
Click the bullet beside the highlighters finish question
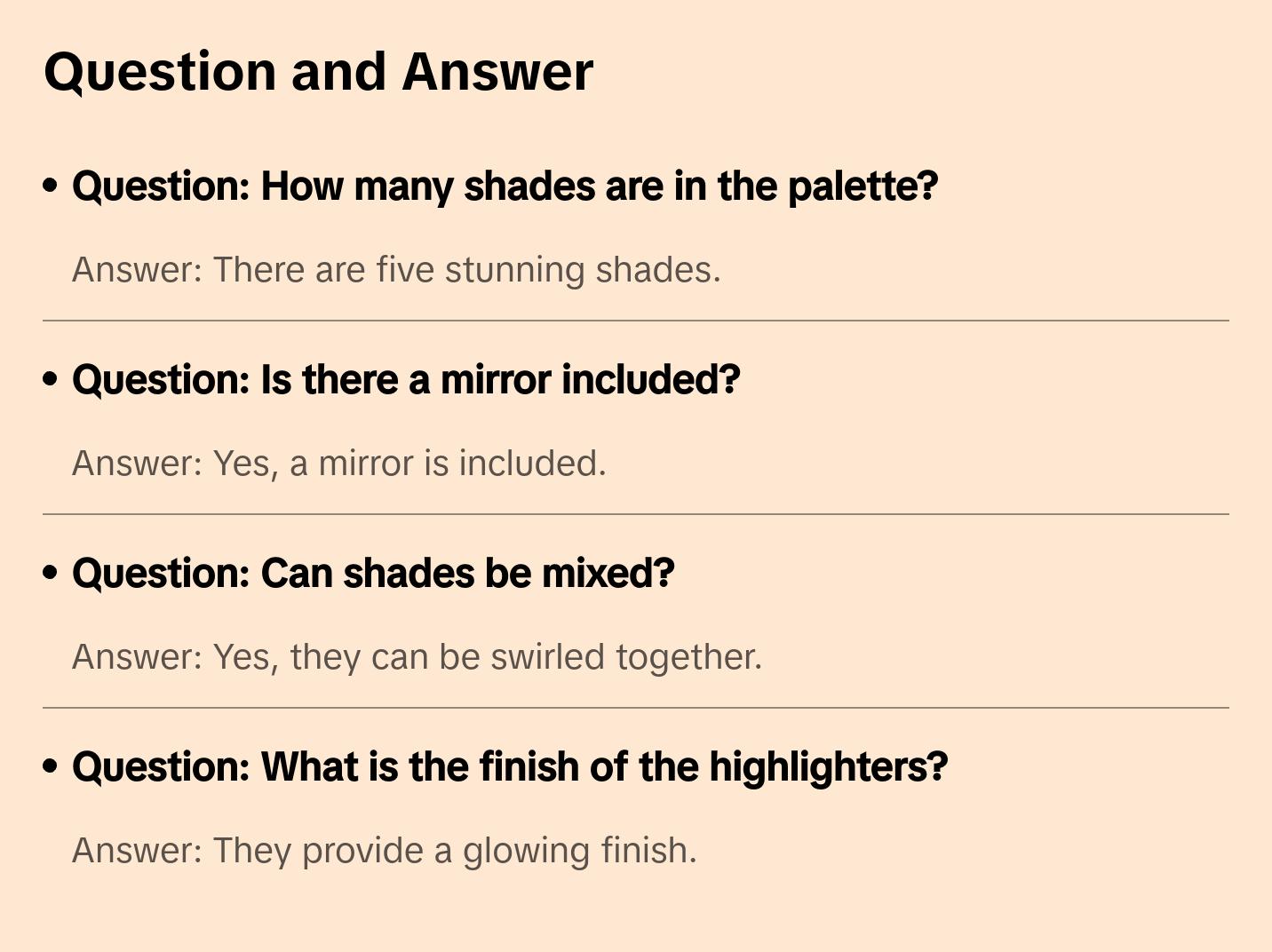(51, 766)
